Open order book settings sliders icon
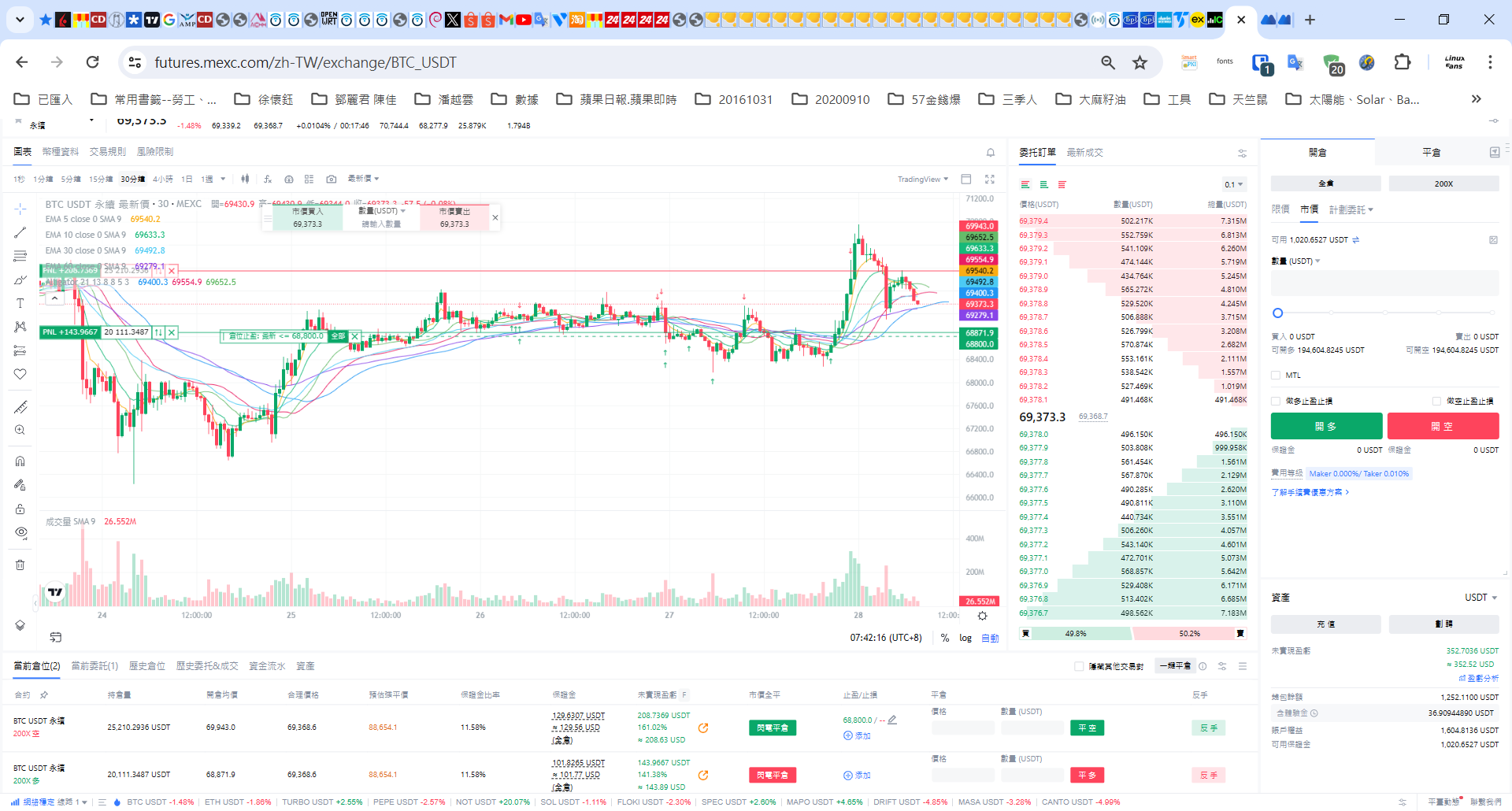The height and width of the screenshot is (811, 1512). (1242, 153)
